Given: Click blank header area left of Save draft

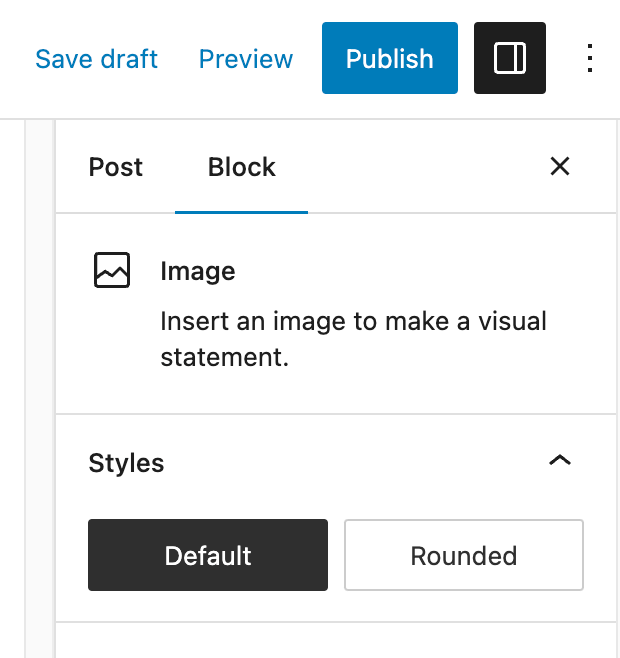Looking at the screenshot, I should click(17, 58).
